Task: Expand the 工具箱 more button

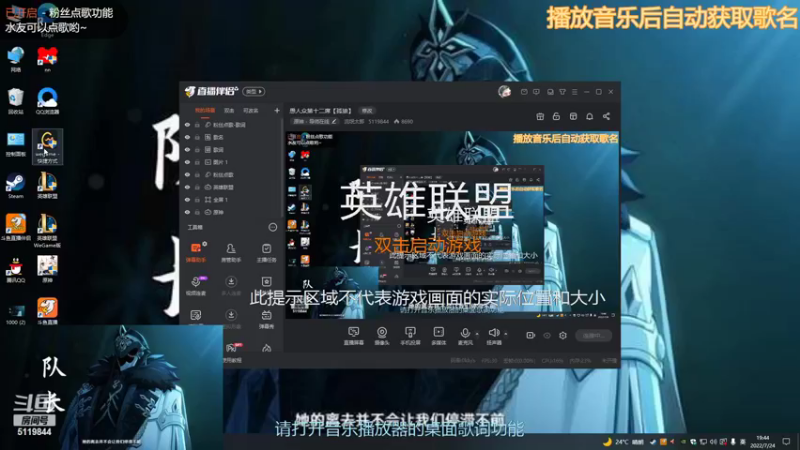Action: tap(273, 227)
